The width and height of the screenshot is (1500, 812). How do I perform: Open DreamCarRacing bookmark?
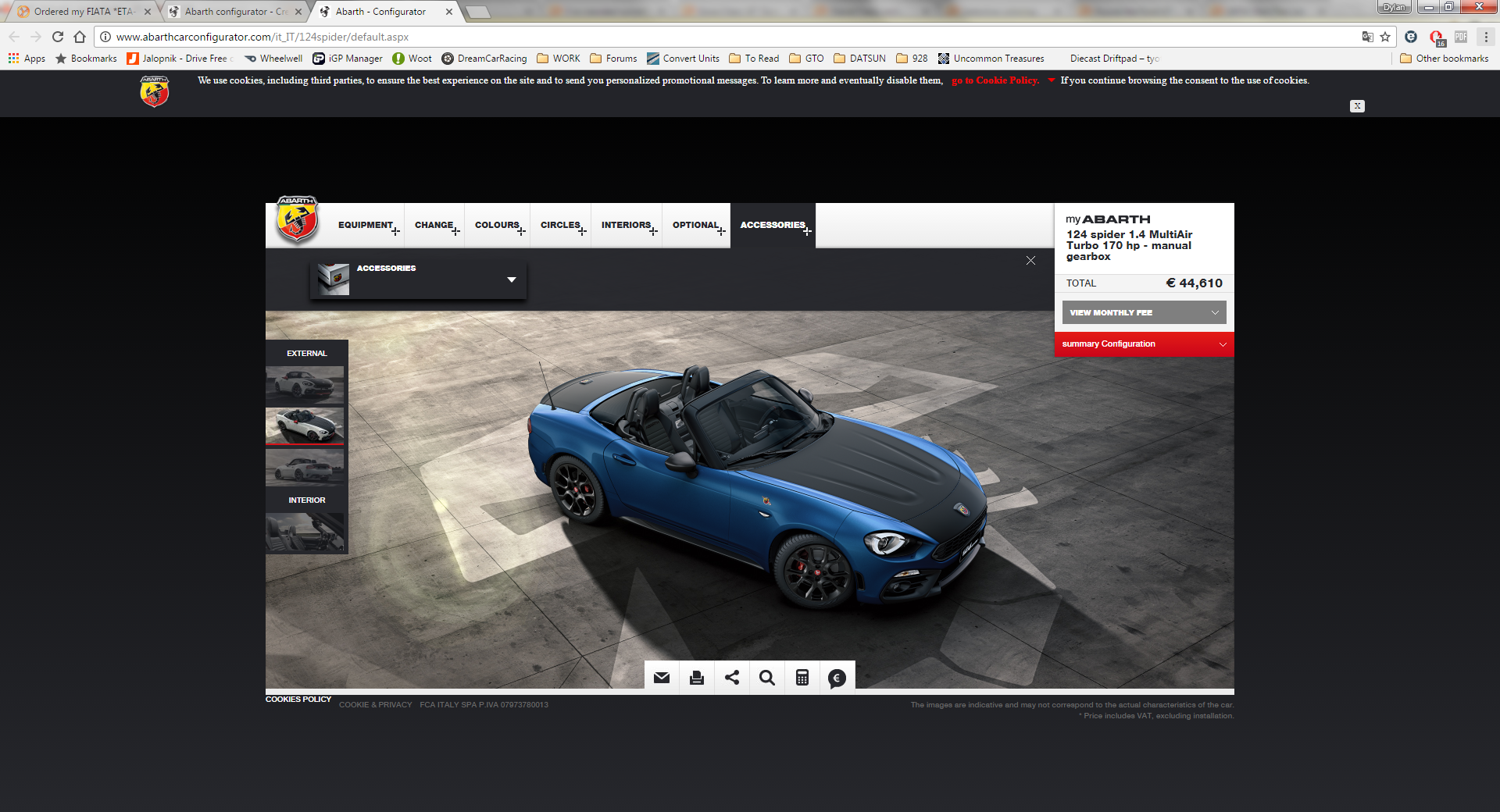tap(484, 59)
